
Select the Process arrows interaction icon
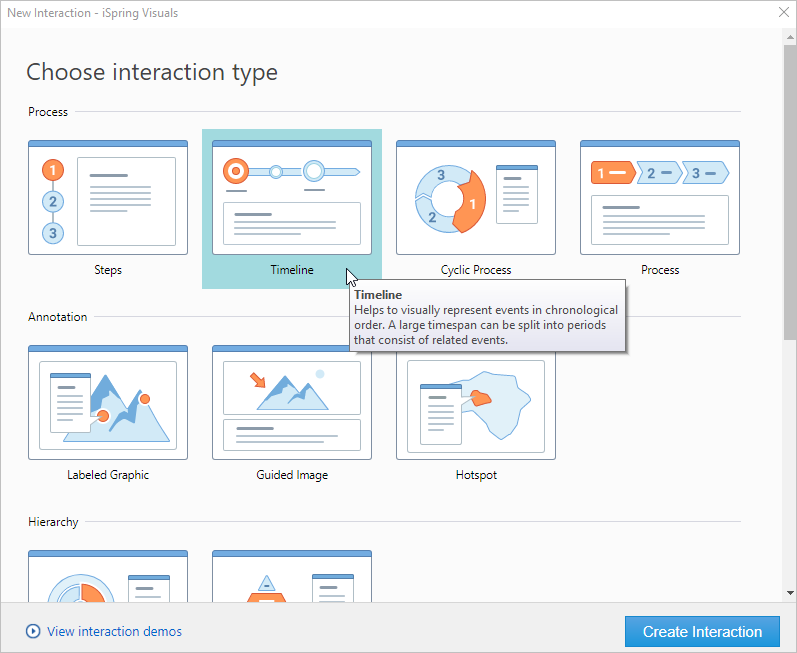coord(660,198)
